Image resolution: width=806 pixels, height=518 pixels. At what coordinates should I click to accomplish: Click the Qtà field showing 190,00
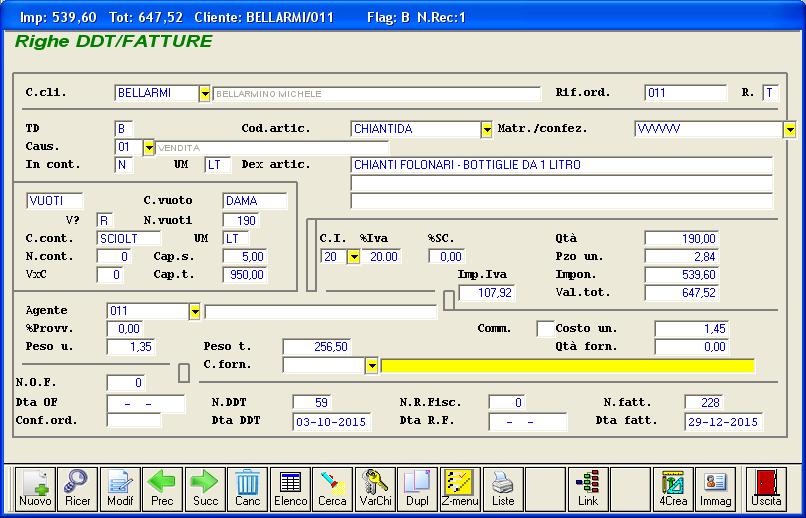pyautogui.click(x=681, y=239)
